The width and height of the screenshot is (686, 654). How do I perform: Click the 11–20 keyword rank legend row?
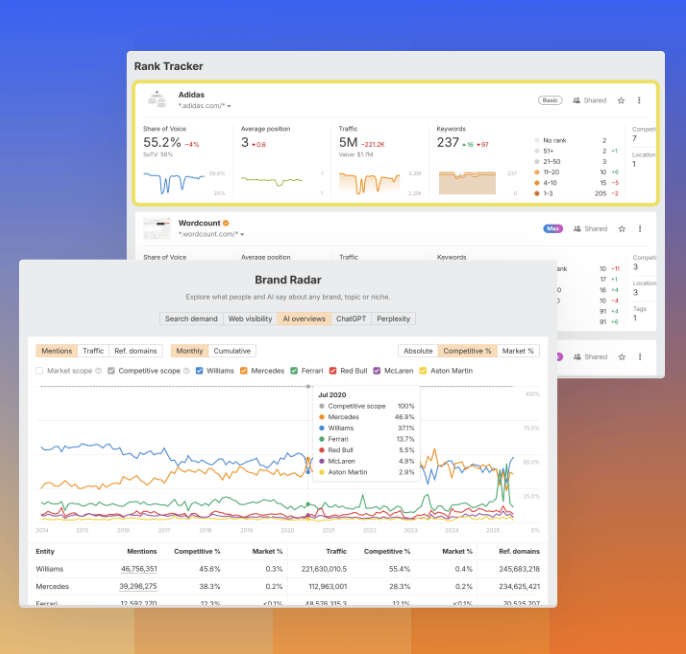(x=577, y=172)
